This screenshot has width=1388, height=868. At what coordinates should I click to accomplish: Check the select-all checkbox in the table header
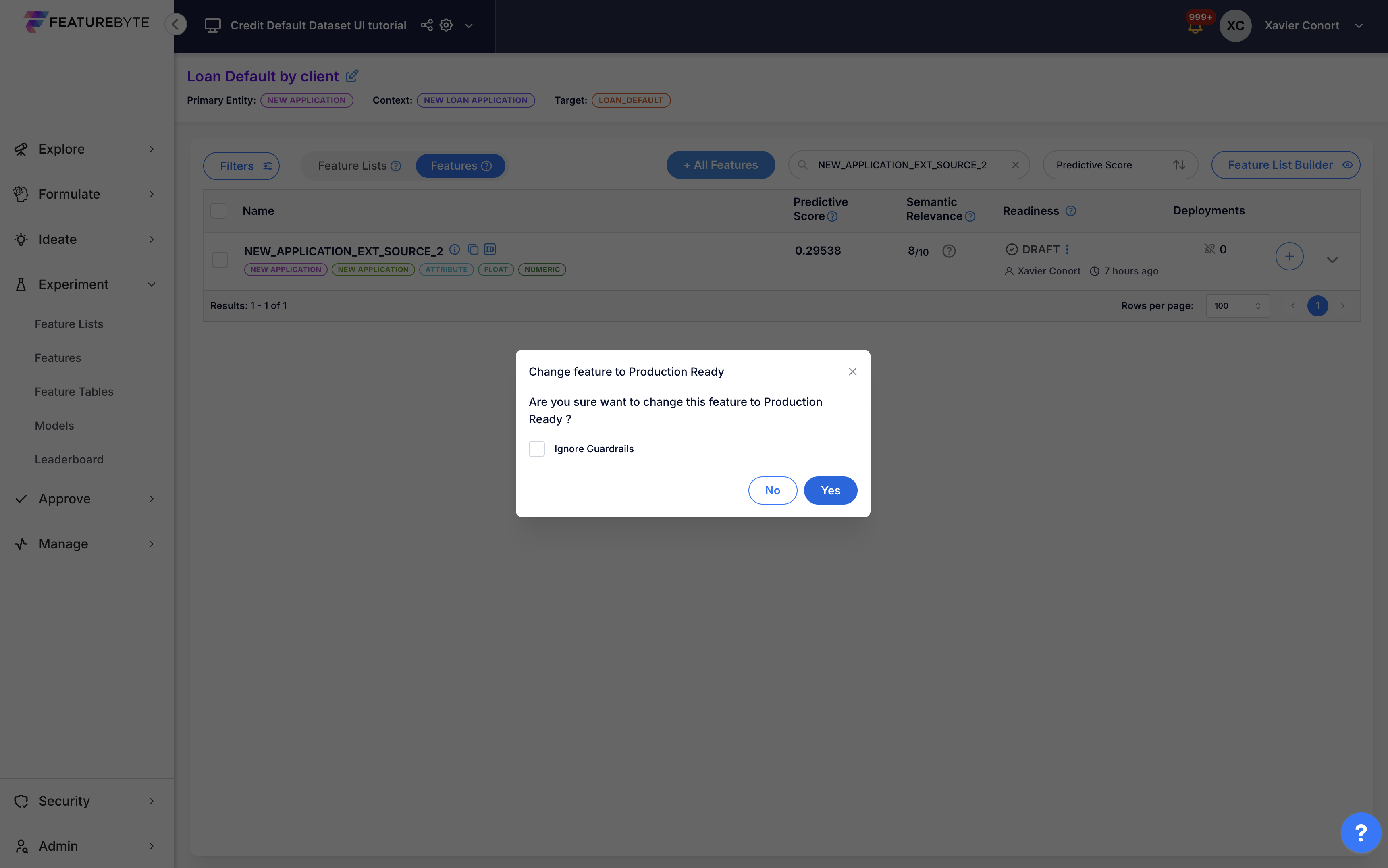219,211
